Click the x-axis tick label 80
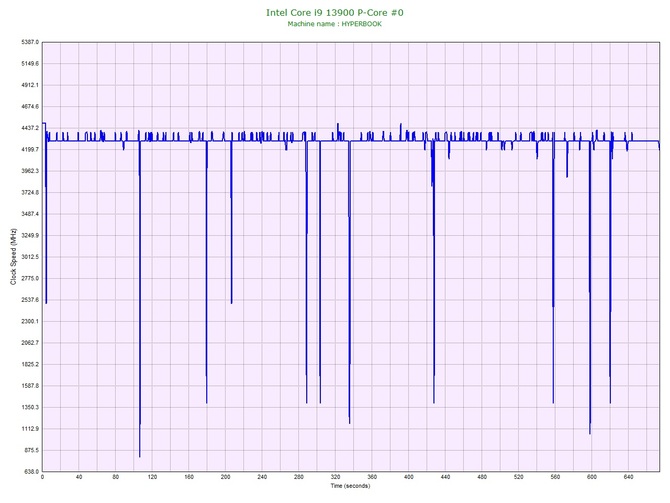This screenshot has height=503, width=670. [115, 477]
